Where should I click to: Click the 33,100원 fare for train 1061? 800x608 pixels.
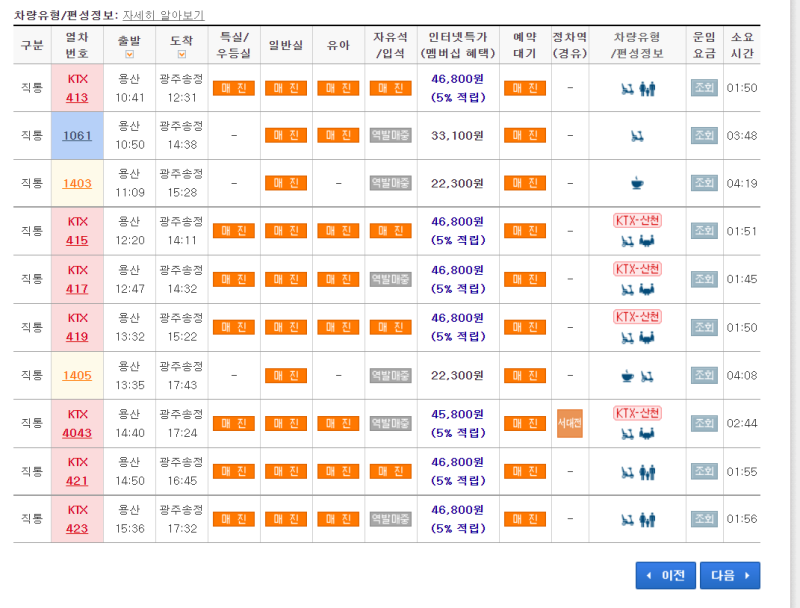pos(457,136)
